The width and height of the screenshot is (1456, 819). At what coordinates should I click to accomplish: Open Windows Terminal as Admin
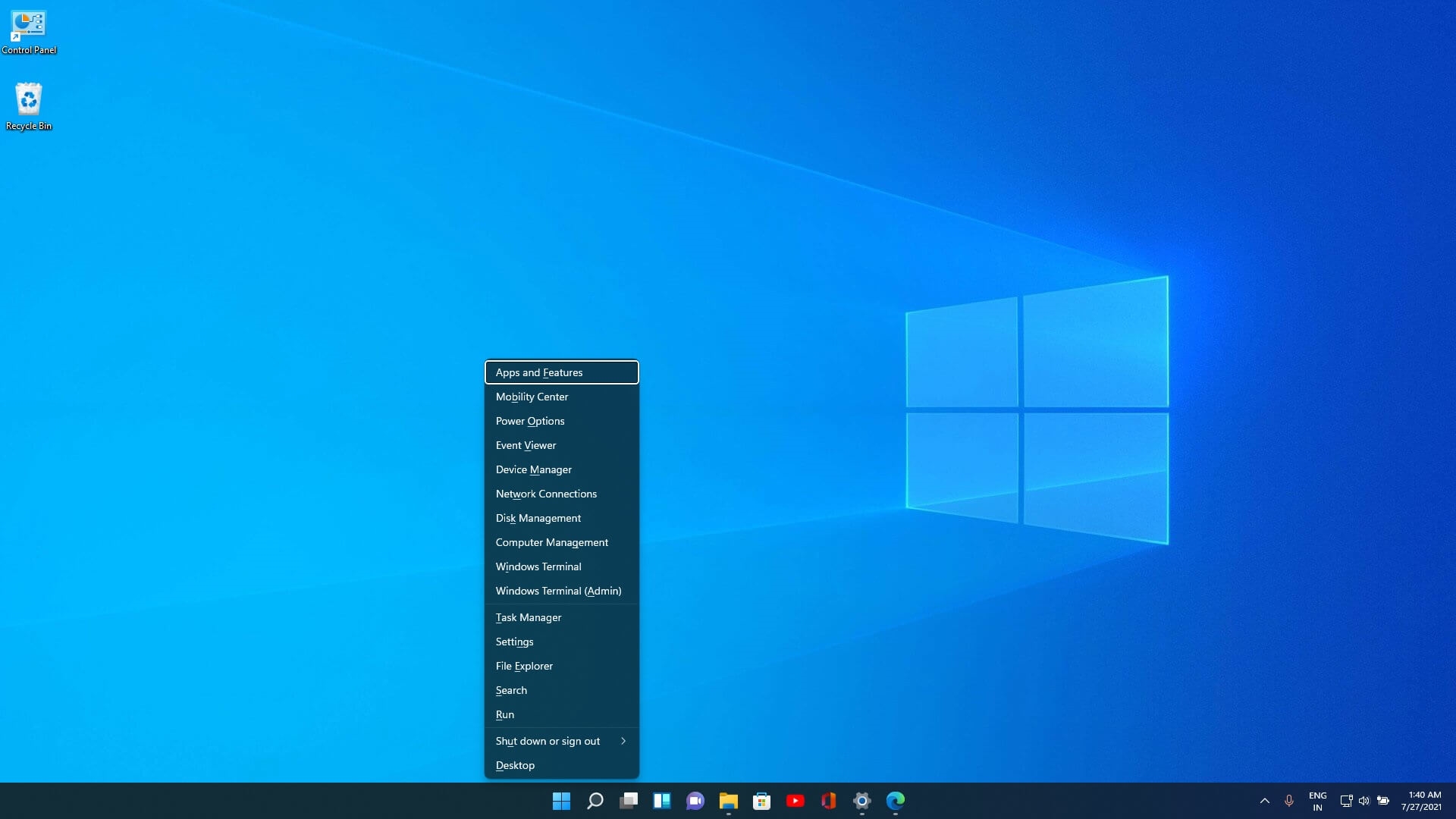[x=558, y=590]
